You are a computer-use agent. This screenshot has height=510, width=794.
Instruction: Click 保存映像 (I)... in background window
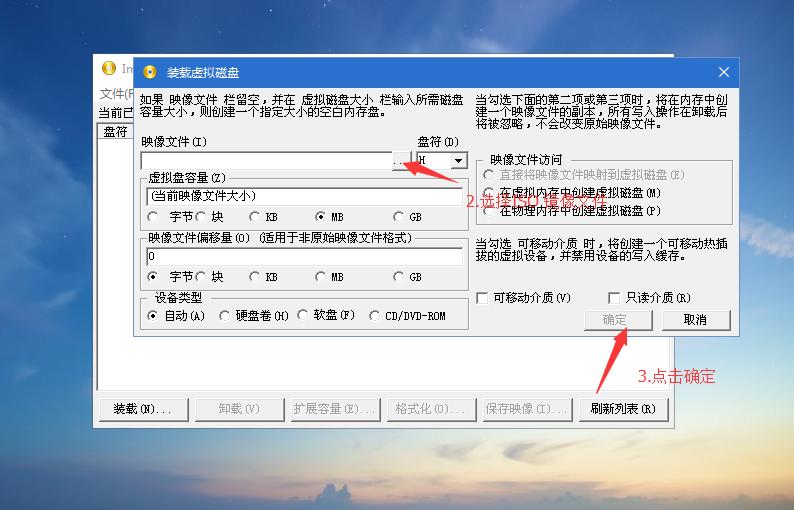coord(527,409)
